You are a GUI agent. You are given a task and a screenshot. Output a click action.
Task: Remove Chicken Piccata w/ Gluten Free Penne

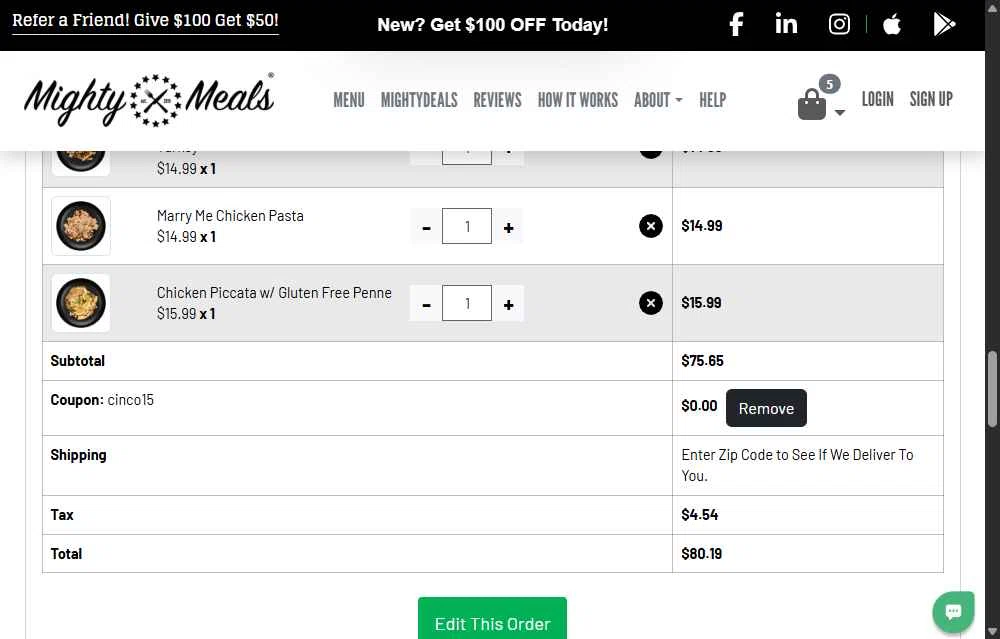651,303
